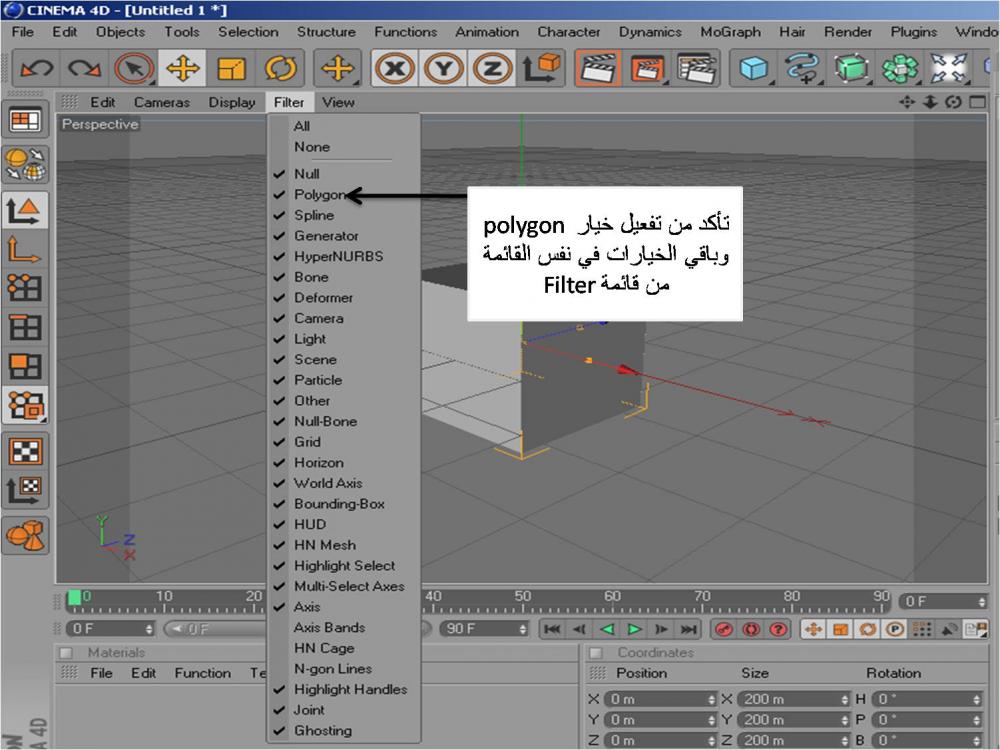The height and width of the screenshot is (750, 1000).
Task: Add a HyperNURBS object
Action: coord(851,68)
